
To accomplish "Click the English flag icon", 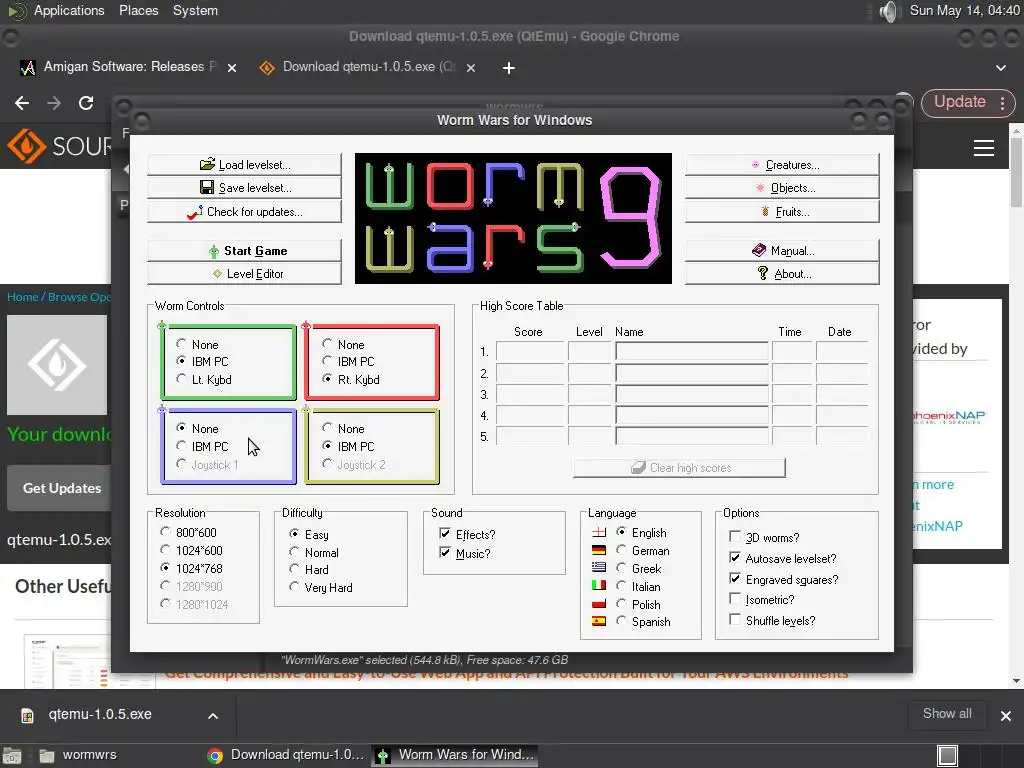I will pyautogui.click(x=599, y=532).
